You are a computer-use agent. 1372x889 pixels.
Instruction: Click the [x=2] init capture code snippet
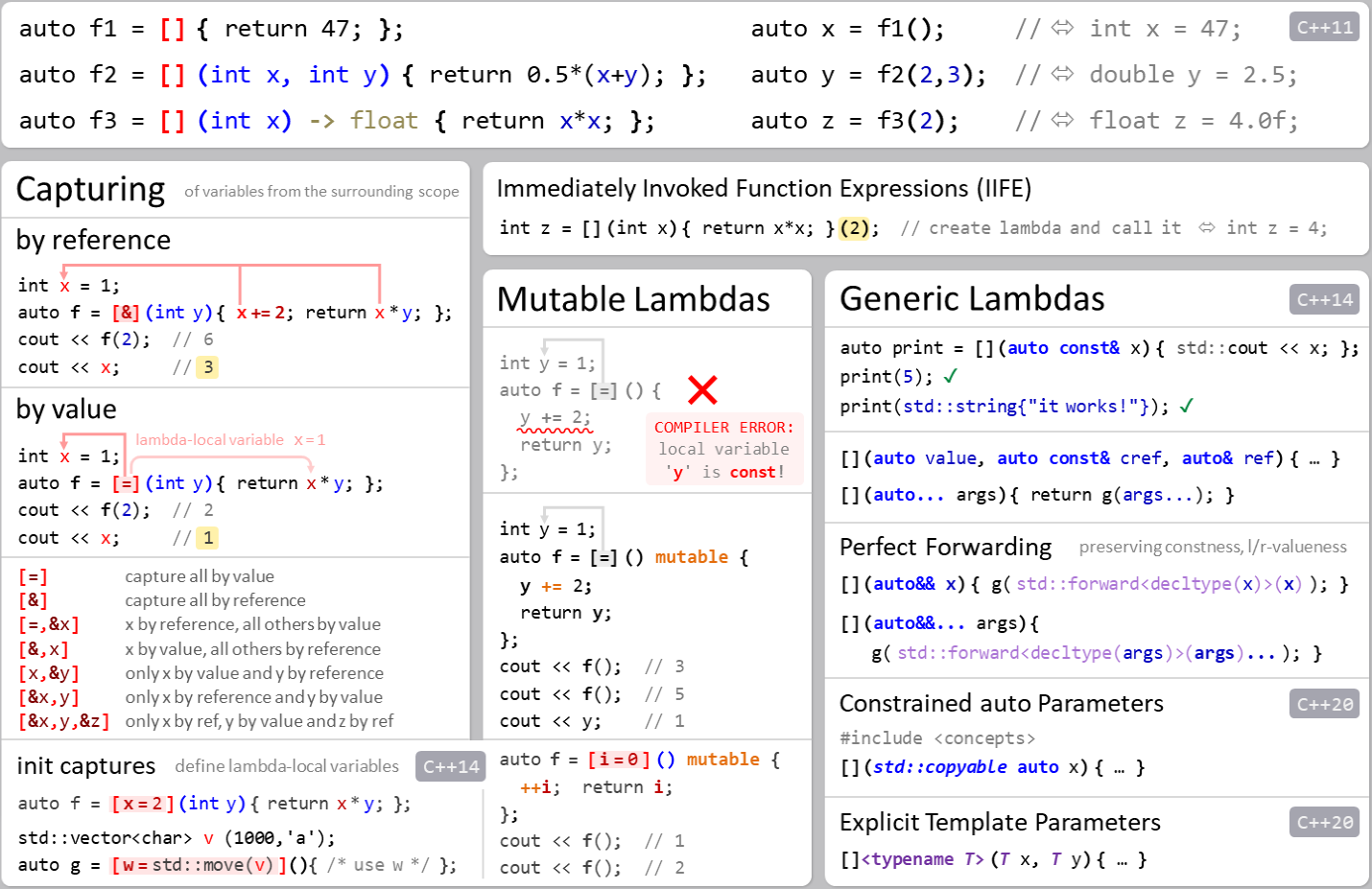(139, 805)
